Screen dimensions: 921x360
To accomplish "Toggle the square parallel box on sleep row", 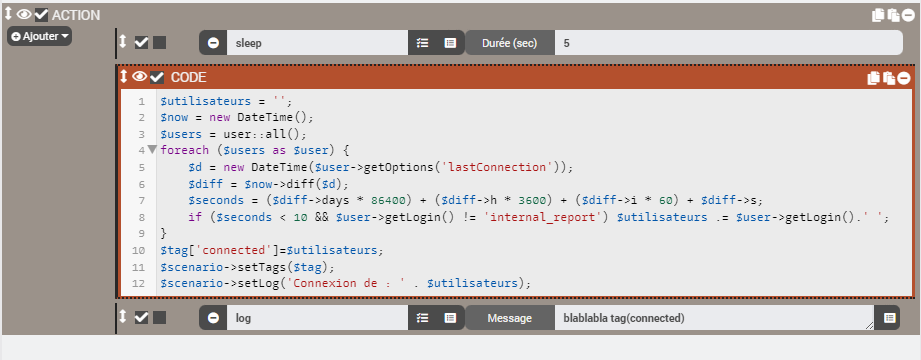I will [160, 42].
